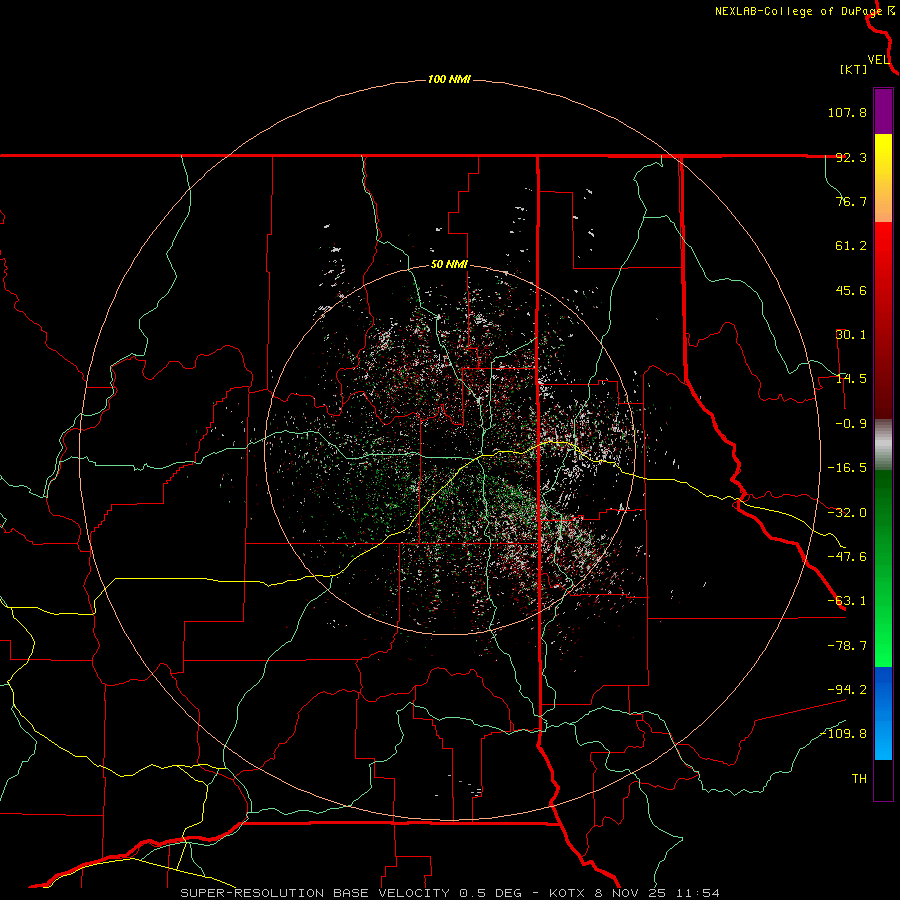Click the -16.5 scale value

(847, 468)
